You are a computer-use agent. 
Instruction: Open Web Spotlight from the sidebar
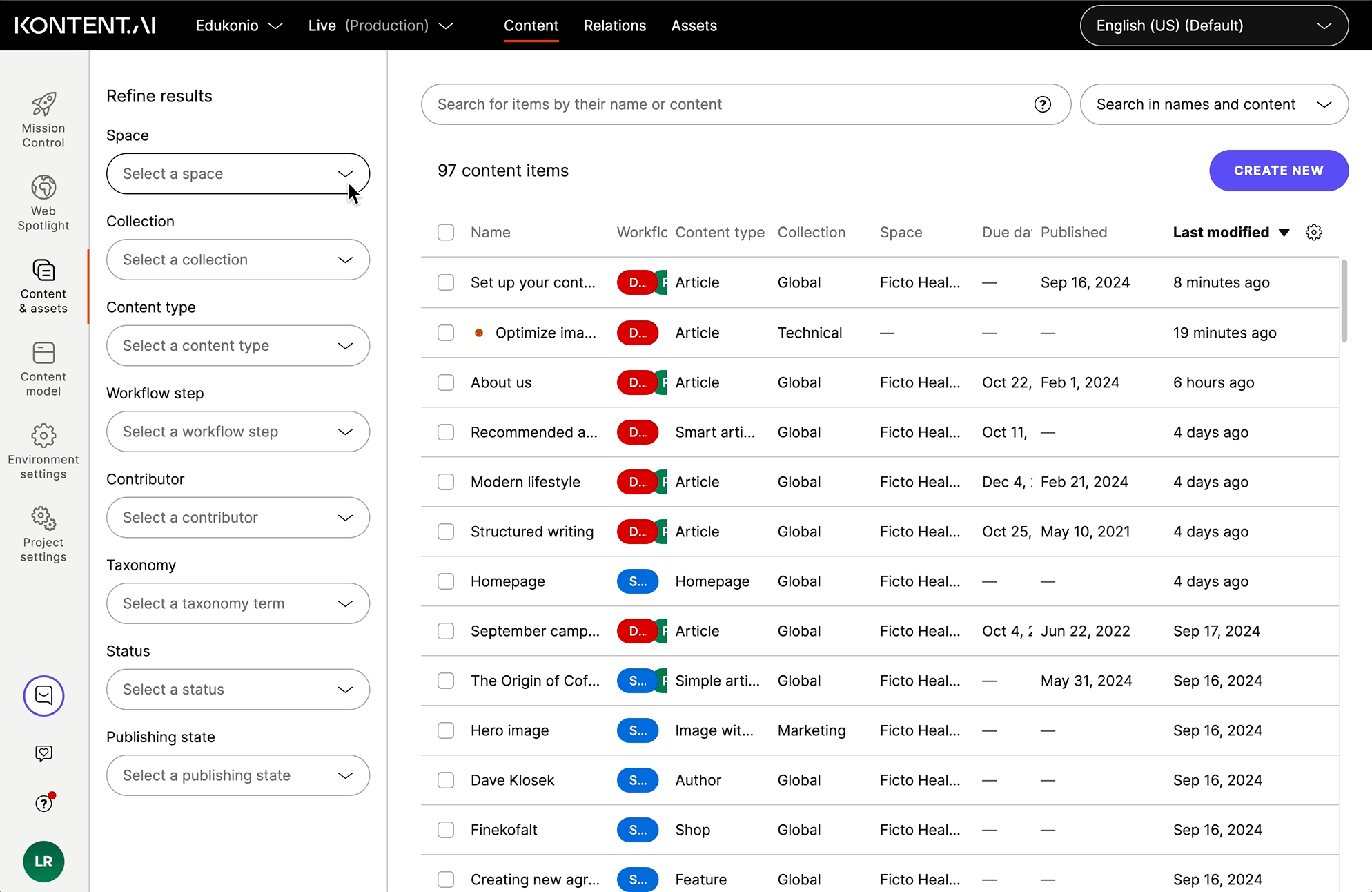[43, 202]
